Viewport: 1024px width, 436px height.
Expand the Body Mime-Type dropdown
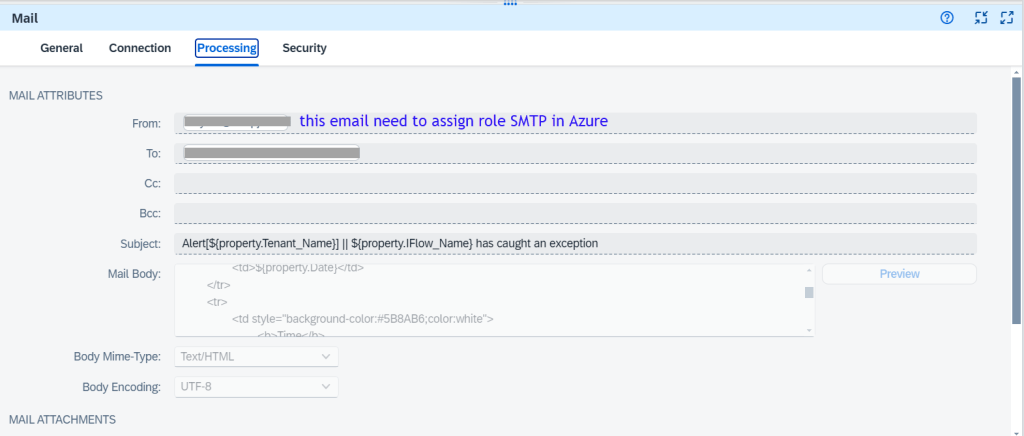pos(256,356)
